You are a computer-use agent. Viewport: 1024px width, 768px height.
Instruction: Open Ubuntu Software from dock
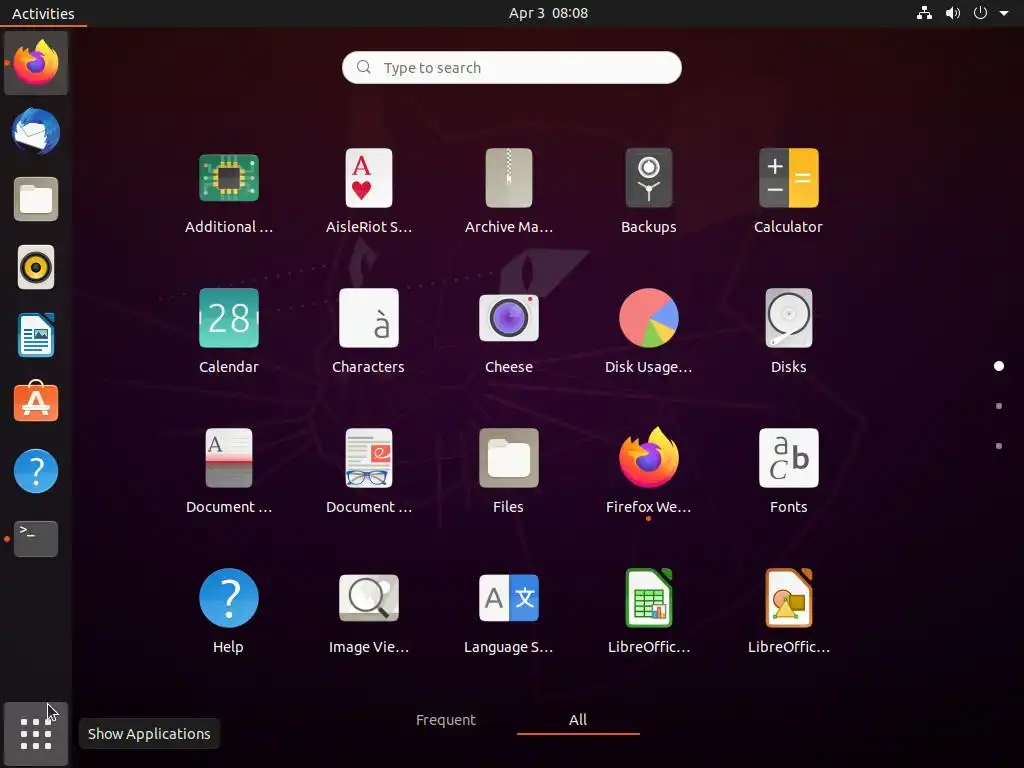tap(36, 402)
